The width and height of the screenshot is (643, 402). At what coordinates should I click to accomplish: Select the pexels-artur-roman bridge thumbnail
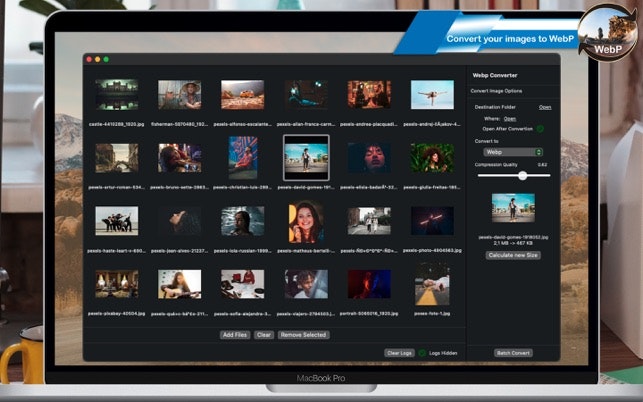click(116, 158)
